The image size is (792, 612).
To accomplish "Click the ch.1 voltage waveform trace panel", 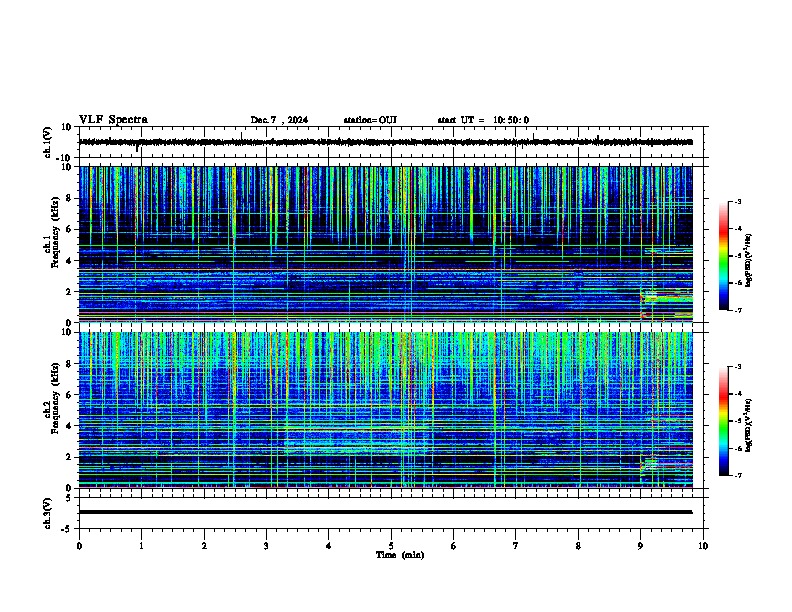I will [393, 142].
